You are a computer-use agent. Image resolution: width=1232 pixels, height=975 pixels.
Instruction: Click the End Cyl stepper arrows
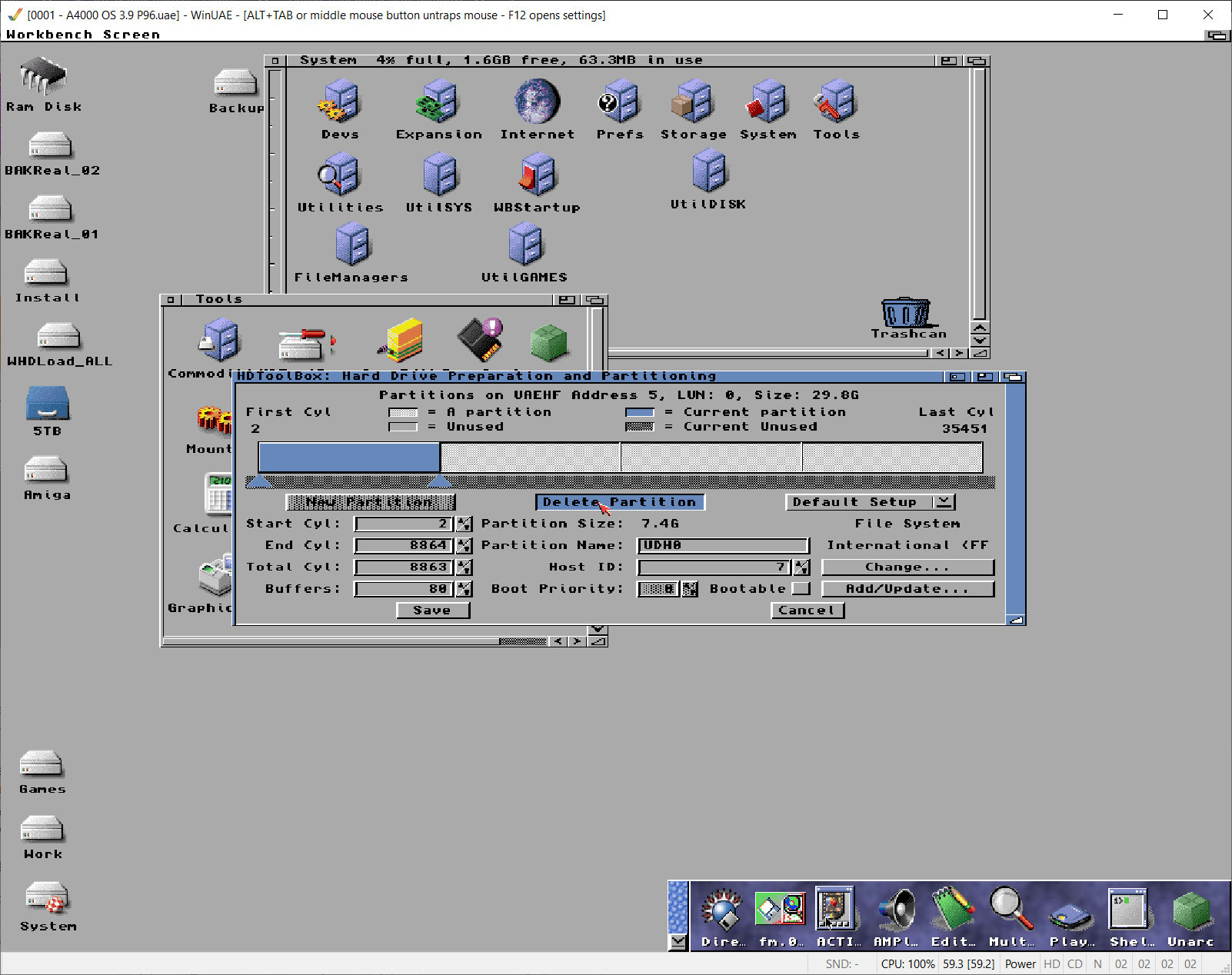[x=464, y=545]
